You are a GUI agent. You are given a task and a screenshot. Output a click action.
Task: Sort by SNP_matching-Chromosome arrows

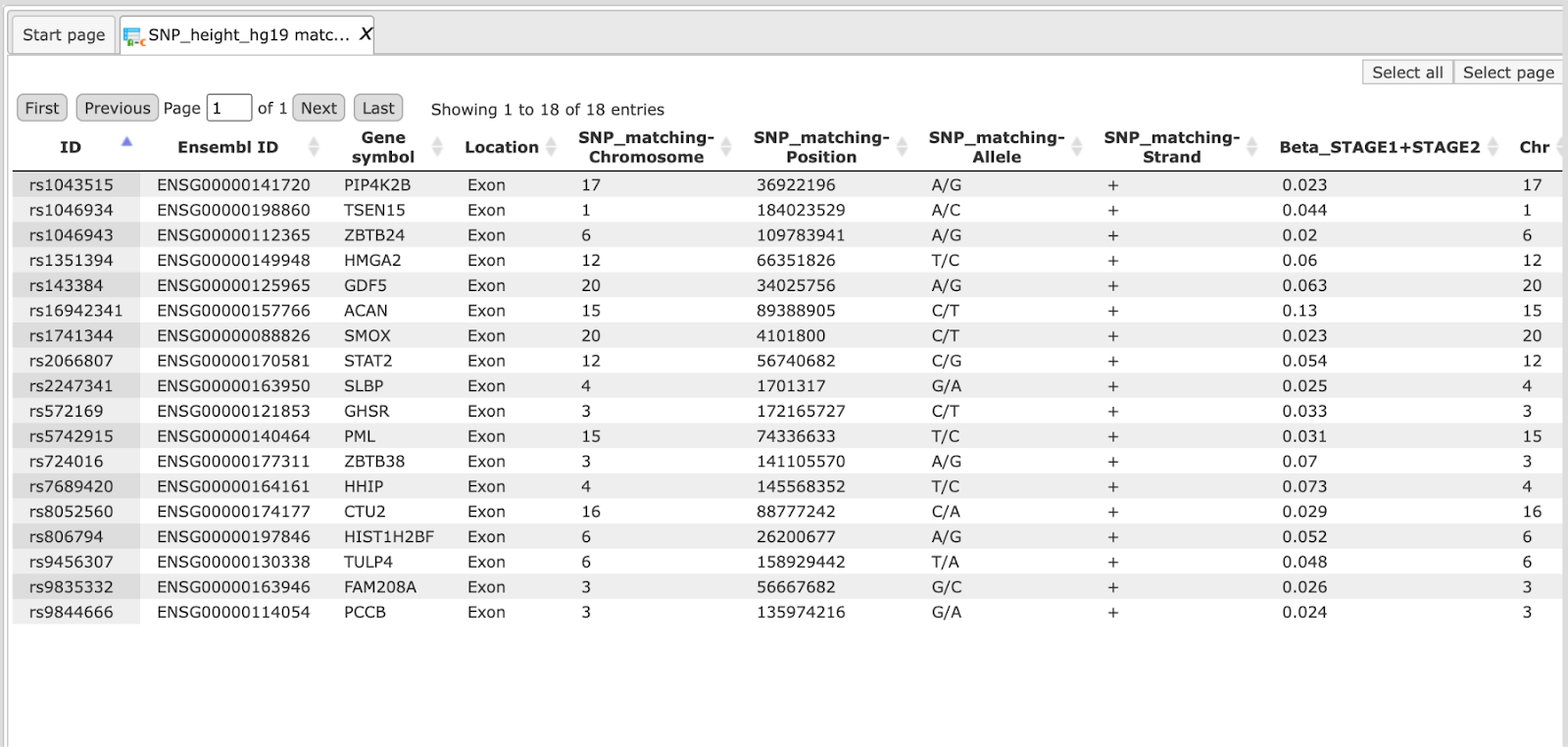pyautogui.click(x=726, y=147)
